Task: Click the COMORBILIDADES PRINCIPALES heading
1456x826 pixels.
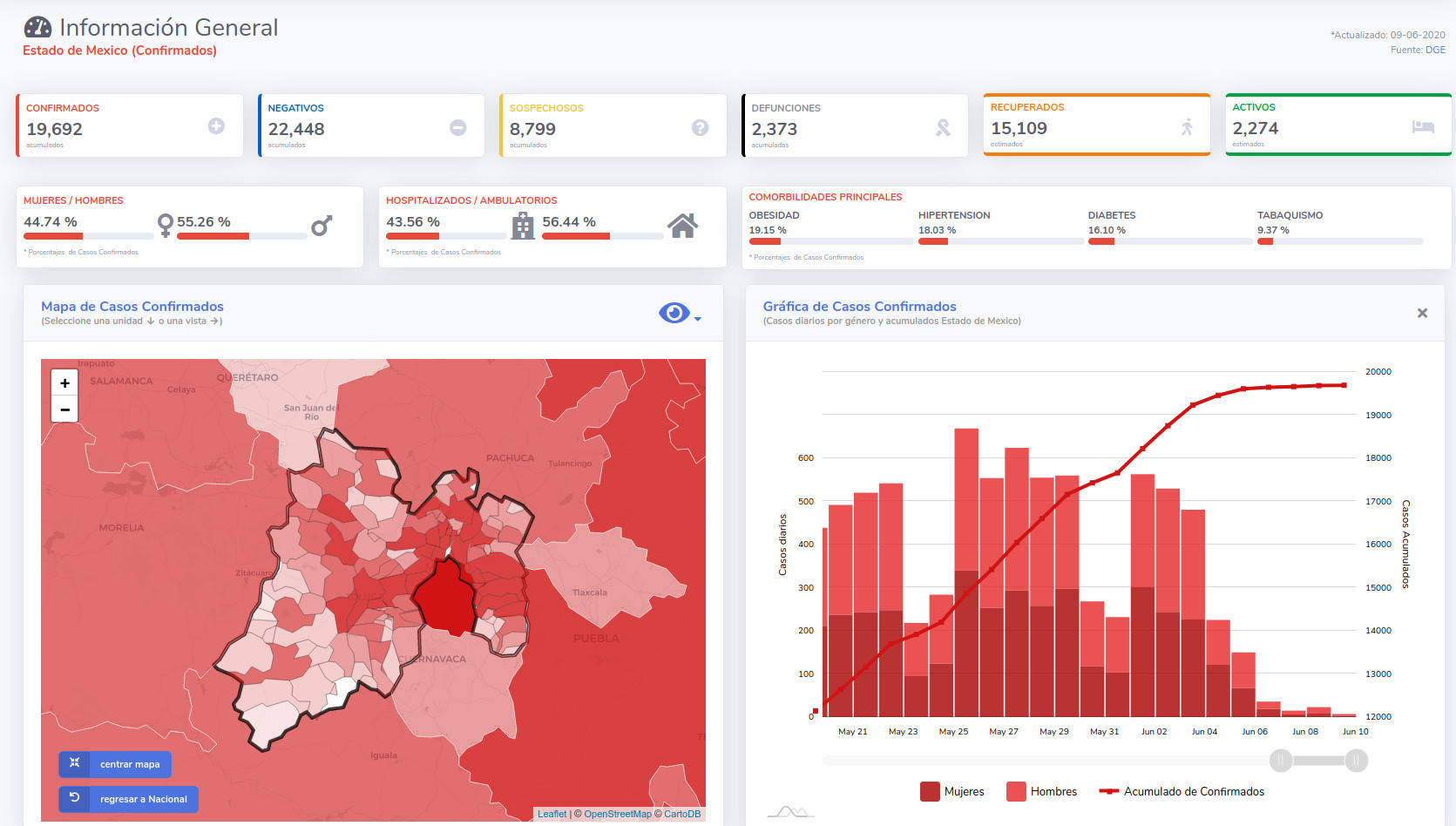Action: point(826,197)
